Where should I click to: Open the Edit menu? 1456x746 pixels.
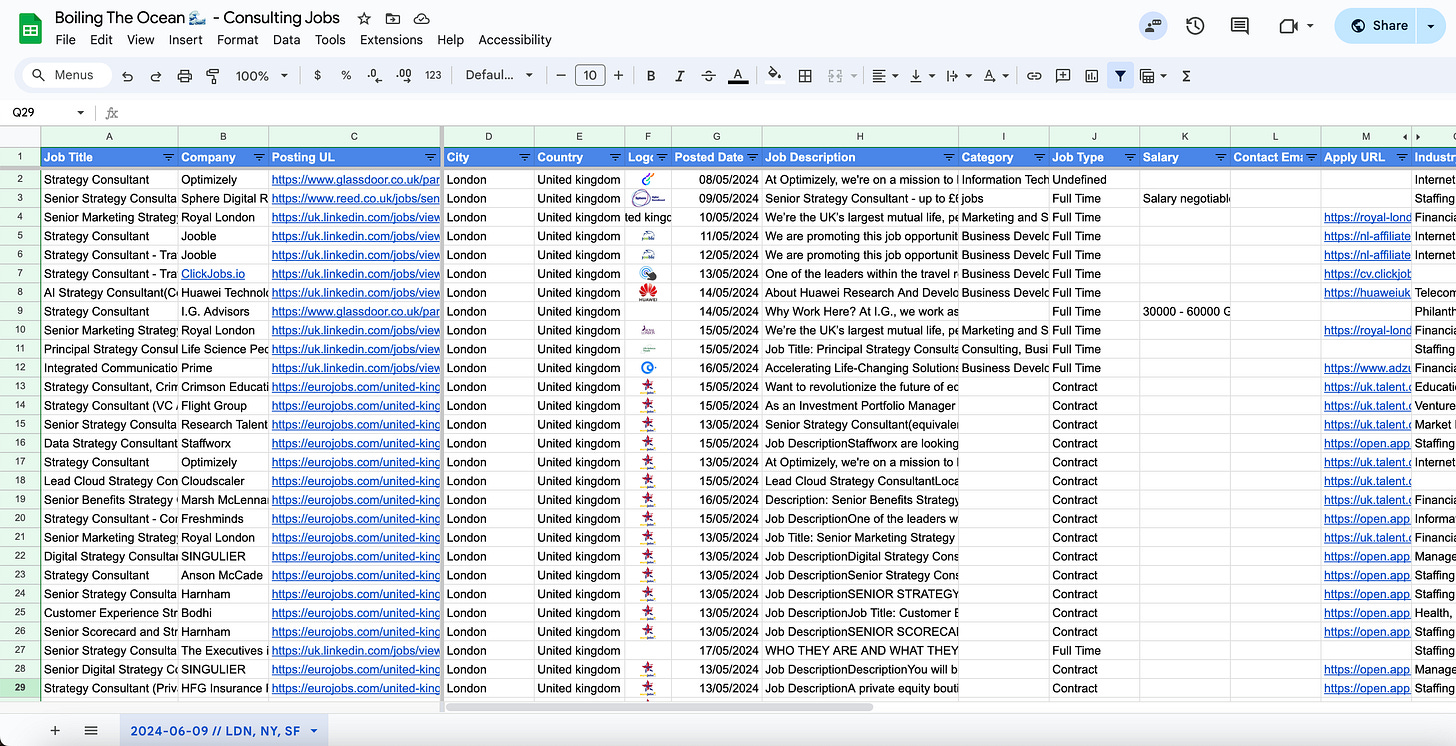(101, 40)
